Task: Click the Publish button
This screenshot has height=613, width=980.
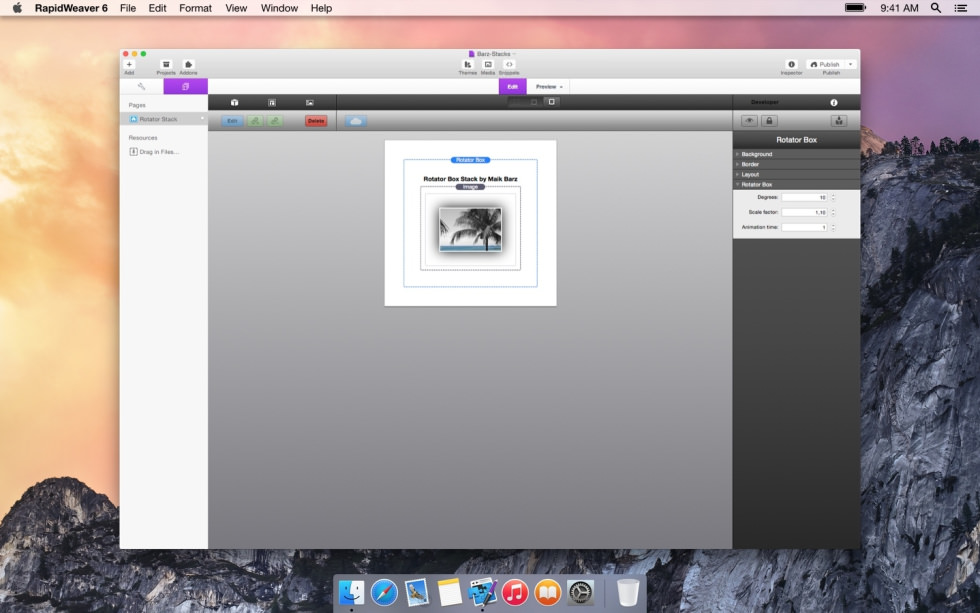Action: (825, 64)
